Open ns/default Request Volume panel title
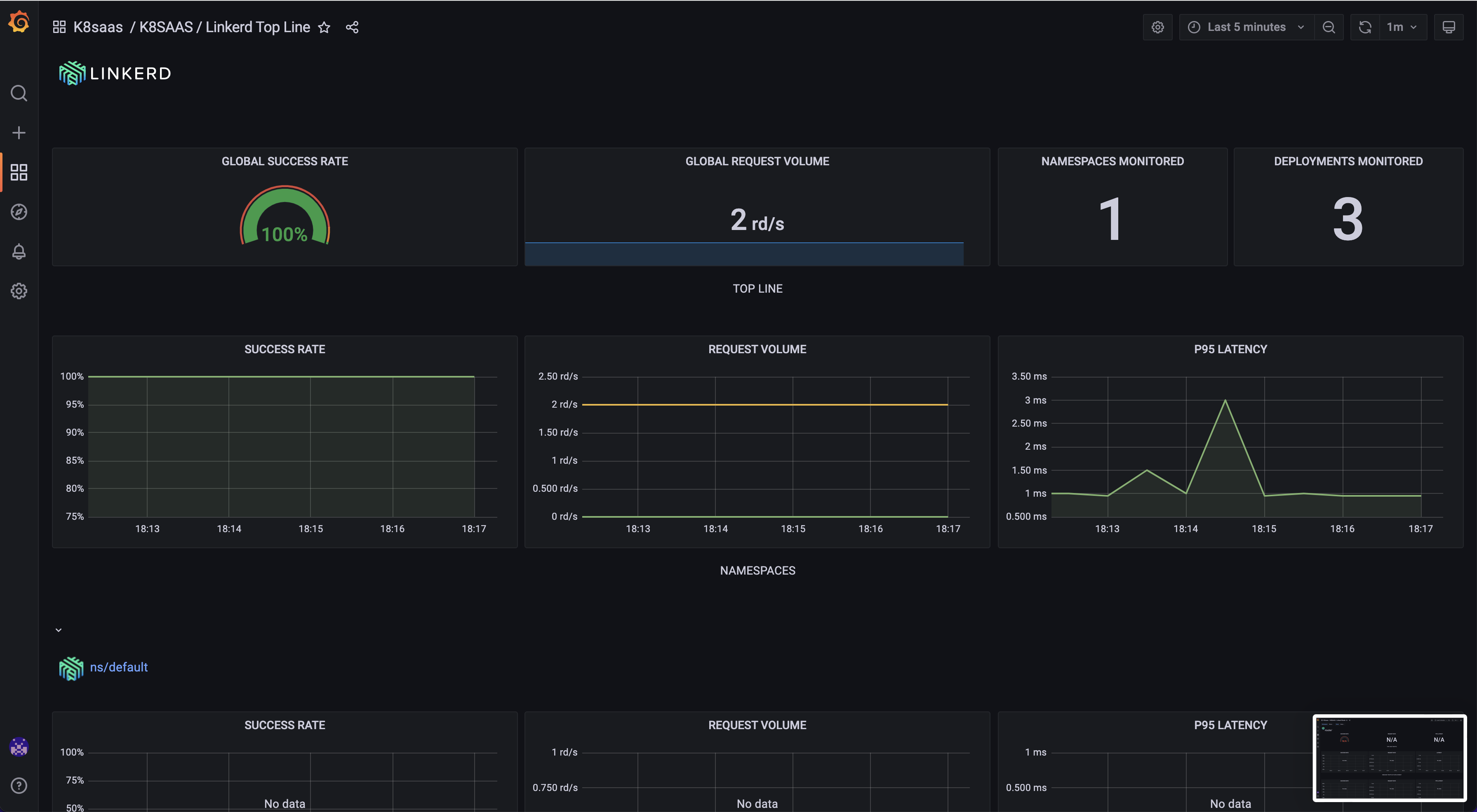Image resolution: width=1477 pixels, height=812 pixels. tap(757, 725)
